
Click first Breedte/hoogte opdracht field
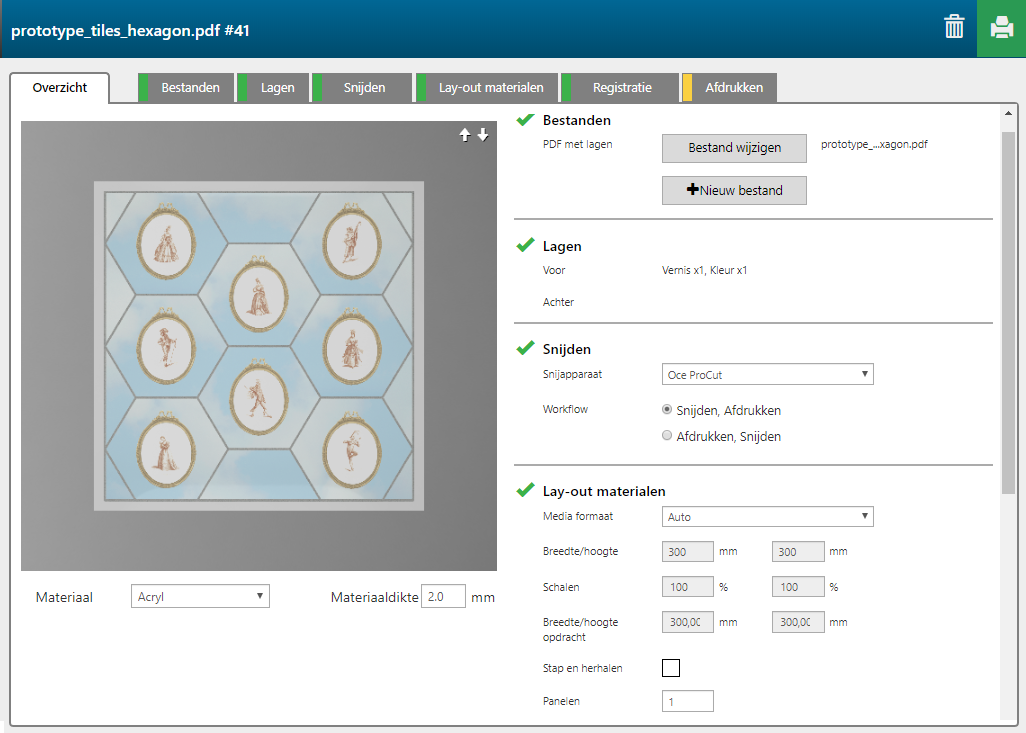[688, 622]
